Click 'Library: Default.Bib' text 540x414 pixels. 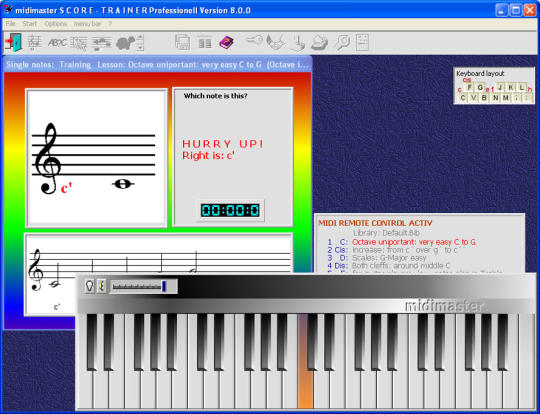tap(386, 233)
